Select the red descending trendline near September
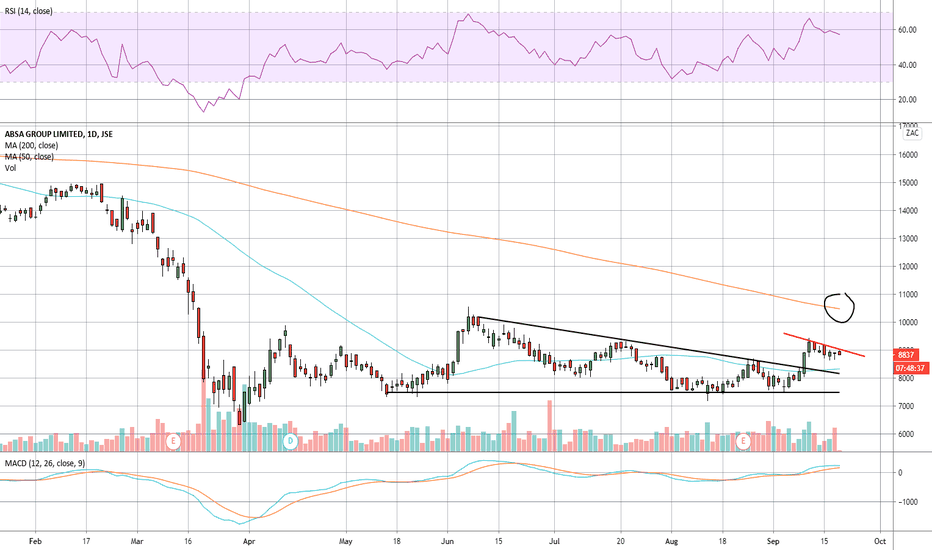 coord(824,345)
